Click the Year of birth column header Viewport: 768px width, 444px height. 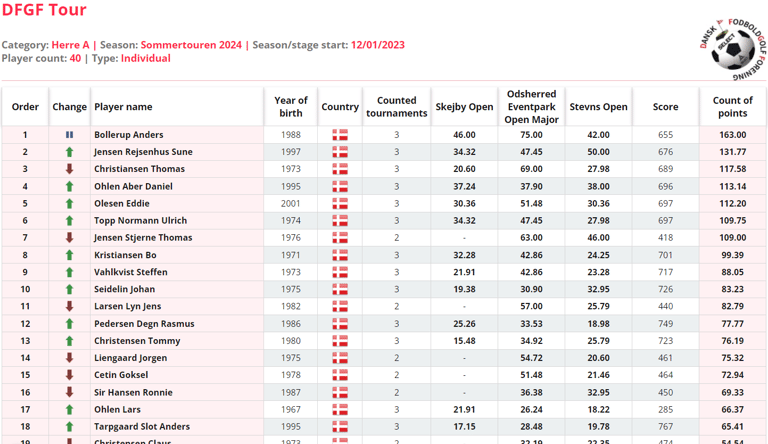point(291,107)
